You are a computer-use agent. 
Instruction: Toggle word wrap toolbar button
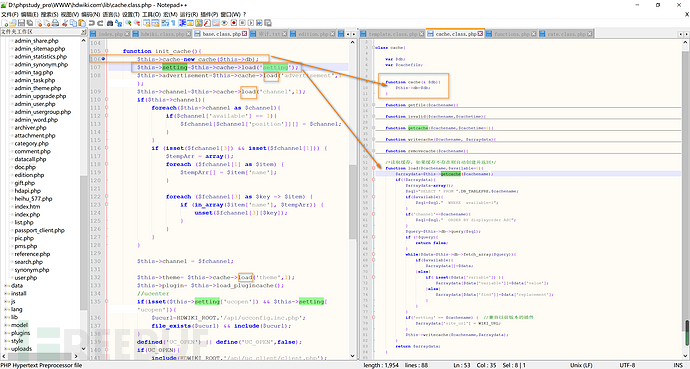[x=165, y=23]
